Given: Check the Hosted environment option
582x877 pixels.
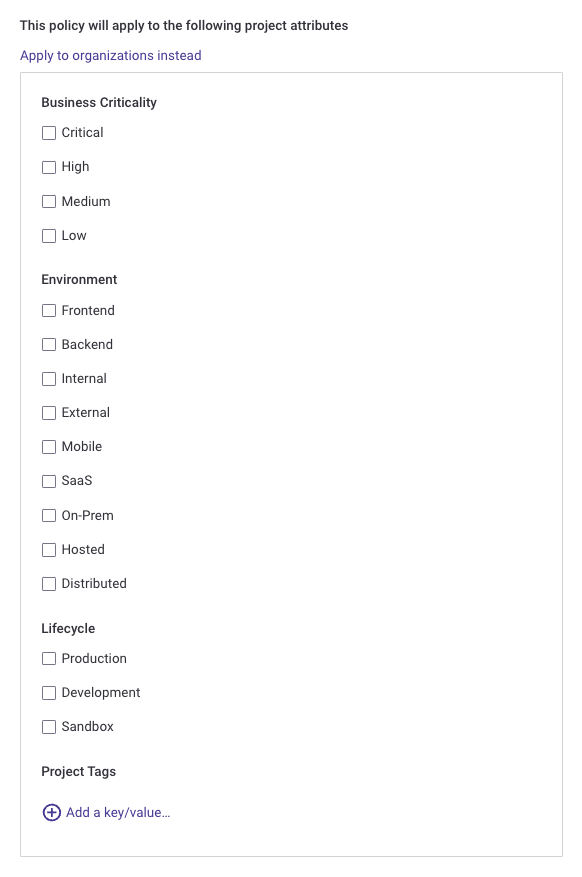Looking at the screenshot, I should click(x=49, y=549).
